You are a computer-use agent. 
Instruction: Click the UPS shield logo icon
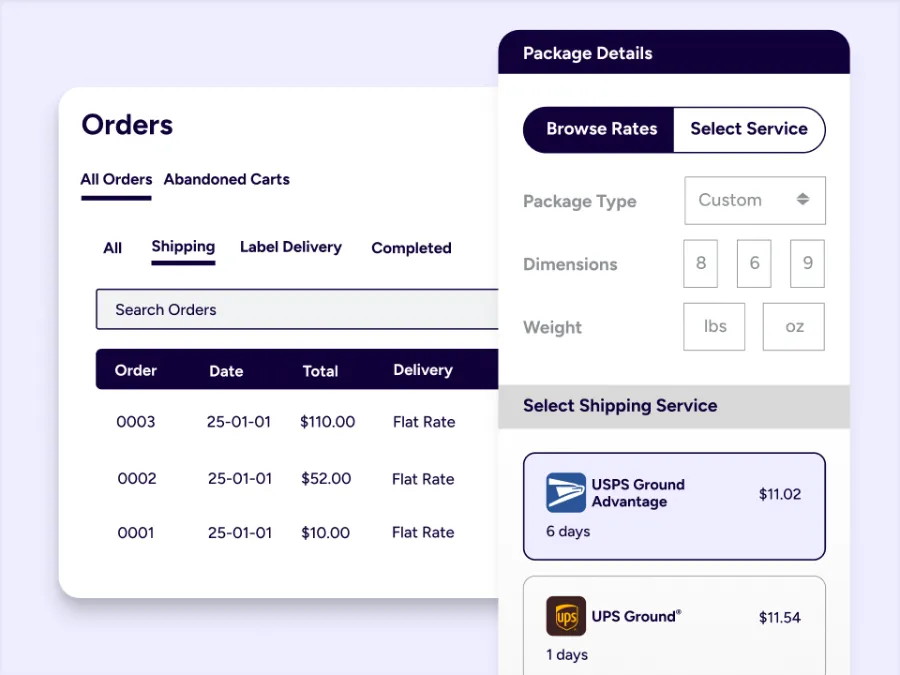point(566,617)
